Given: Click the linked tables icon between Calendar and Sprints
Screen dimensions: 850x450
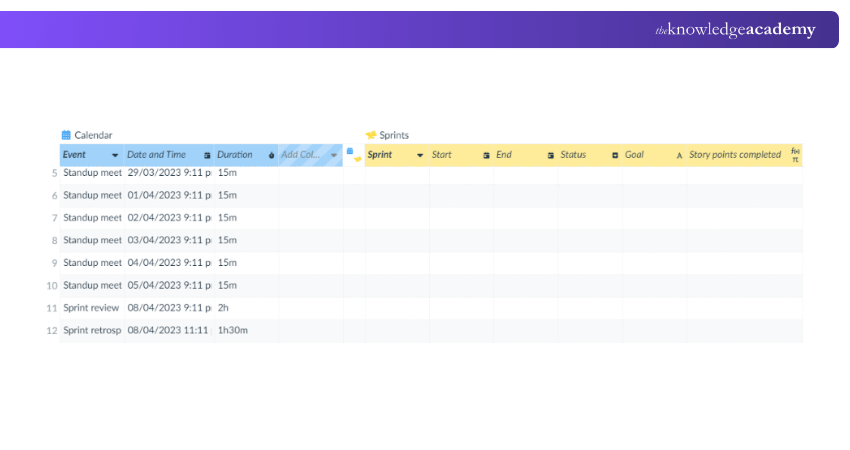Looking at the screenshot, I should [x=353, y=155].
